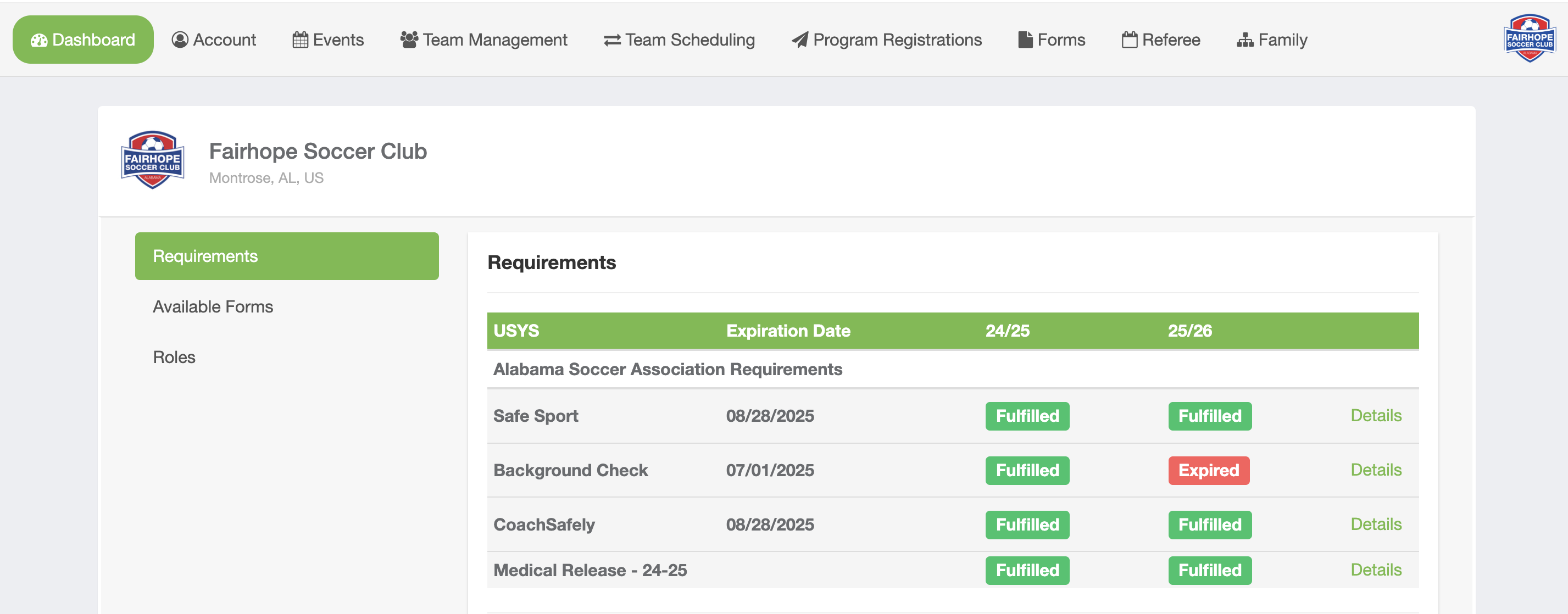
Task: Click the Account user circle icon
Action: [x=180, y=40]
